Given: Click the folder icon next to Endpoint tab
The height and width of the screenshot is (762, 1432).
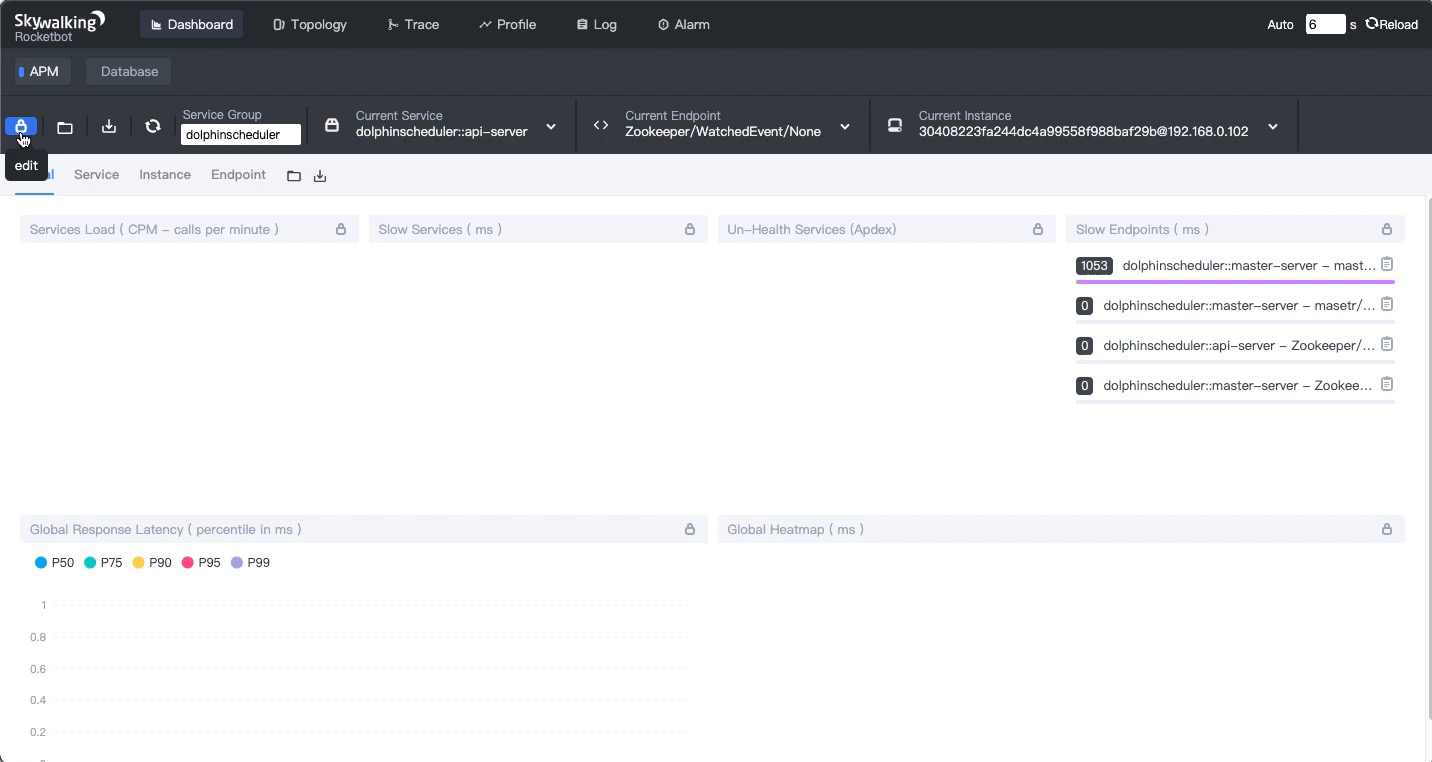Looking at the screenshot, I should [x=294, y=176].
